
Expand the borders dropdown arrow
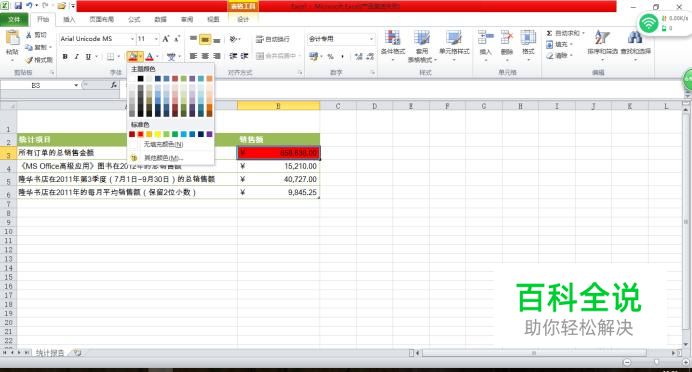pos(118,56)
